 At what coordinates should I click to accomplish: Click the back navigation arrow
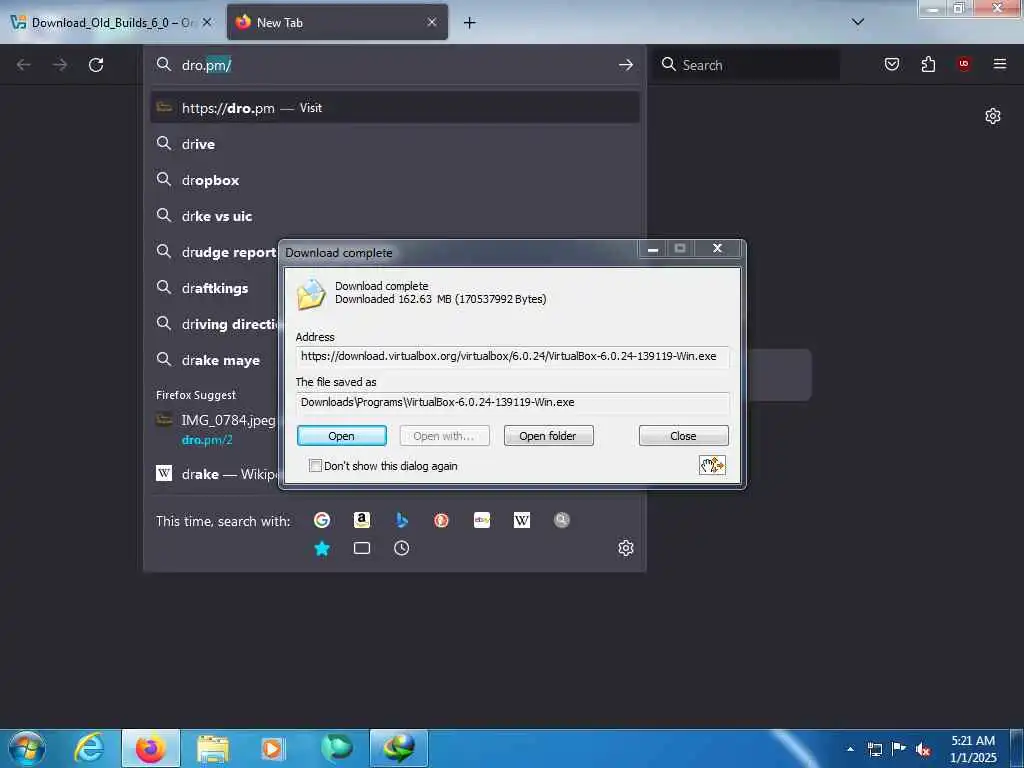24,65
